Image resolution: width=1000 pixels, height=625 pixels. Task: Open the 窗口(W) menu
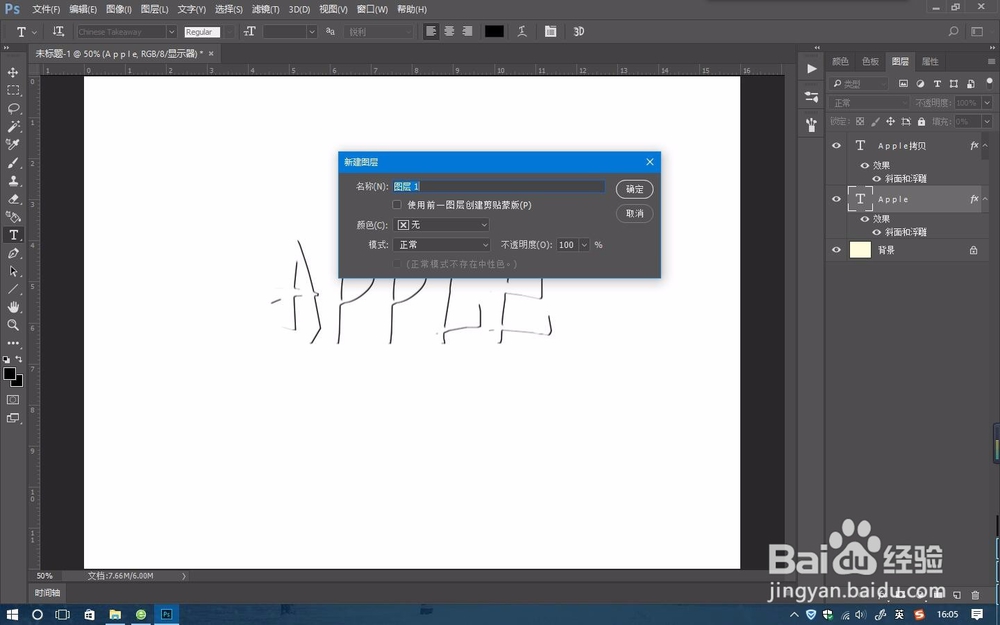click(x=372, y=10)
